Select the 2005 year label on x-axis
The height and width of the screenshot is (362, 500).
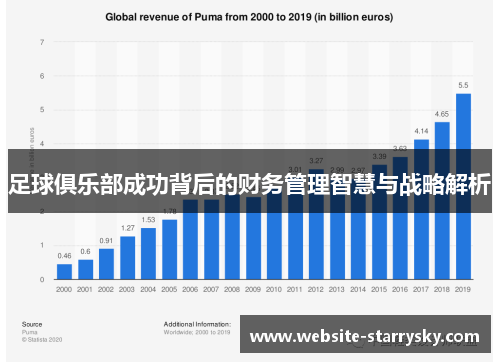(169, 289)
